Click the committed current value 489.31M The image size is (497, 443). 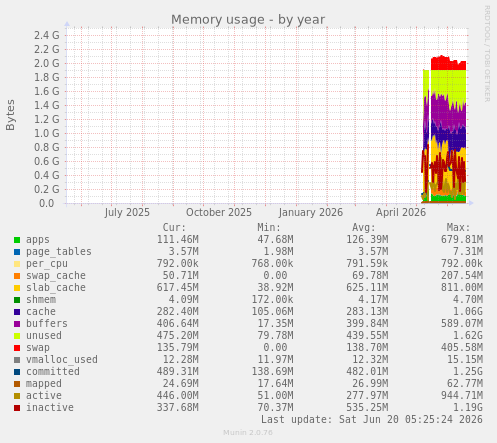click(178, 372)
